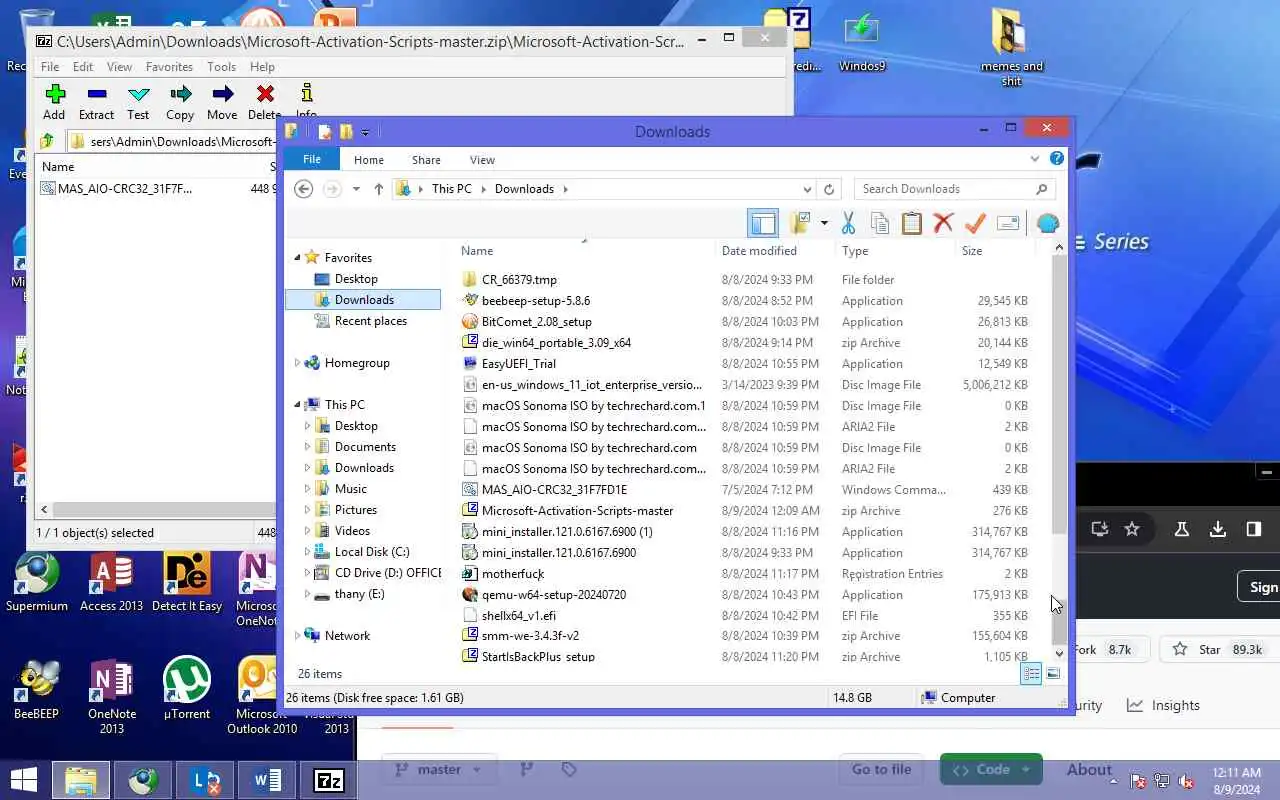Toggle the preview pane in Explorer toolbar
The height and width of the screenshot is (800, 1280).
(x=762, y=223)
